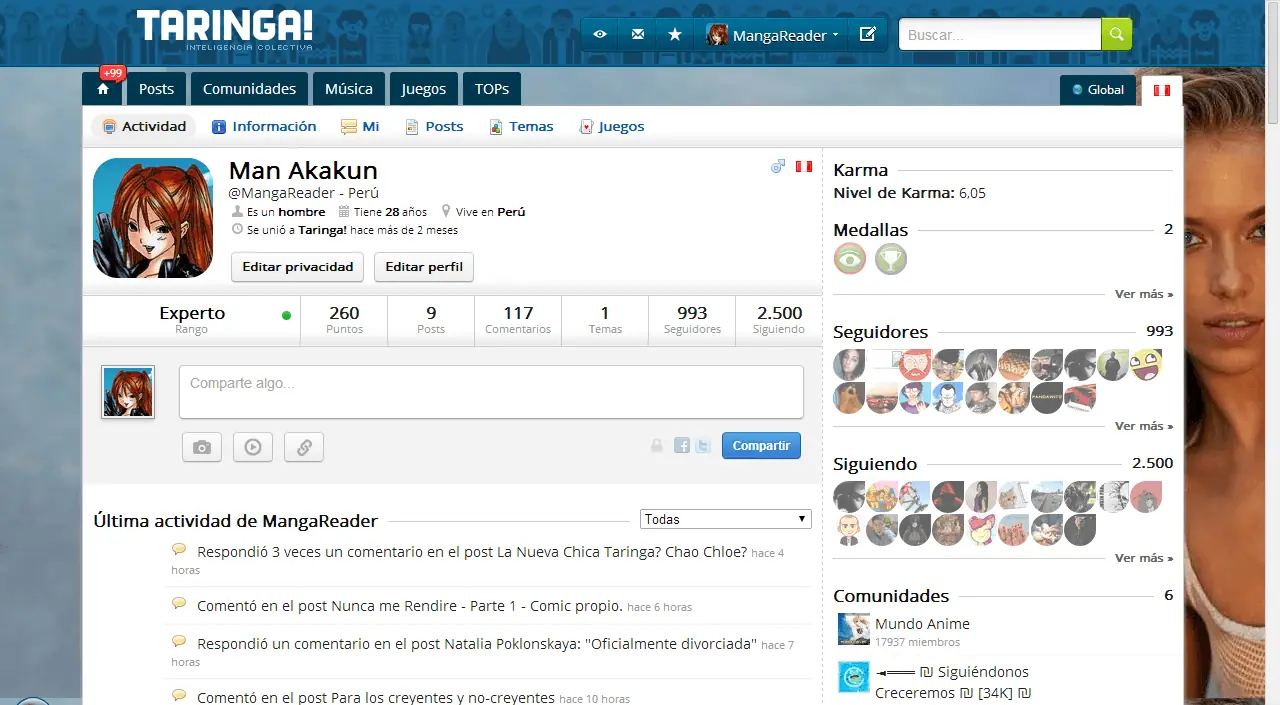Click Ver más under Siguiendo

(x=1144, y=558)
